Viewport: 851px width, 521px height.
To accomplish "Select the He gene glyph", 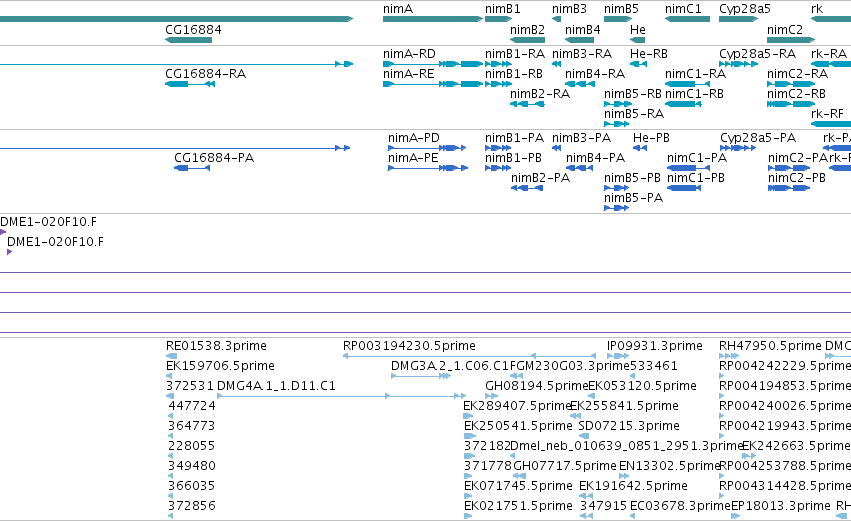I will [638, 40].
